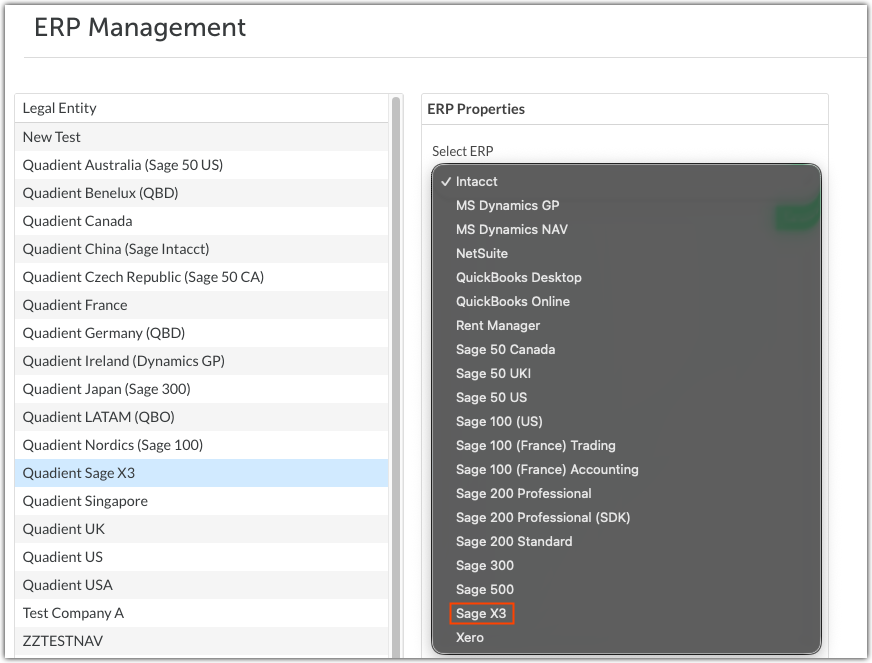Screen dimensions: 872x663
Task: Click the Legal Entity list scrollbar
Action: [396, 378]
